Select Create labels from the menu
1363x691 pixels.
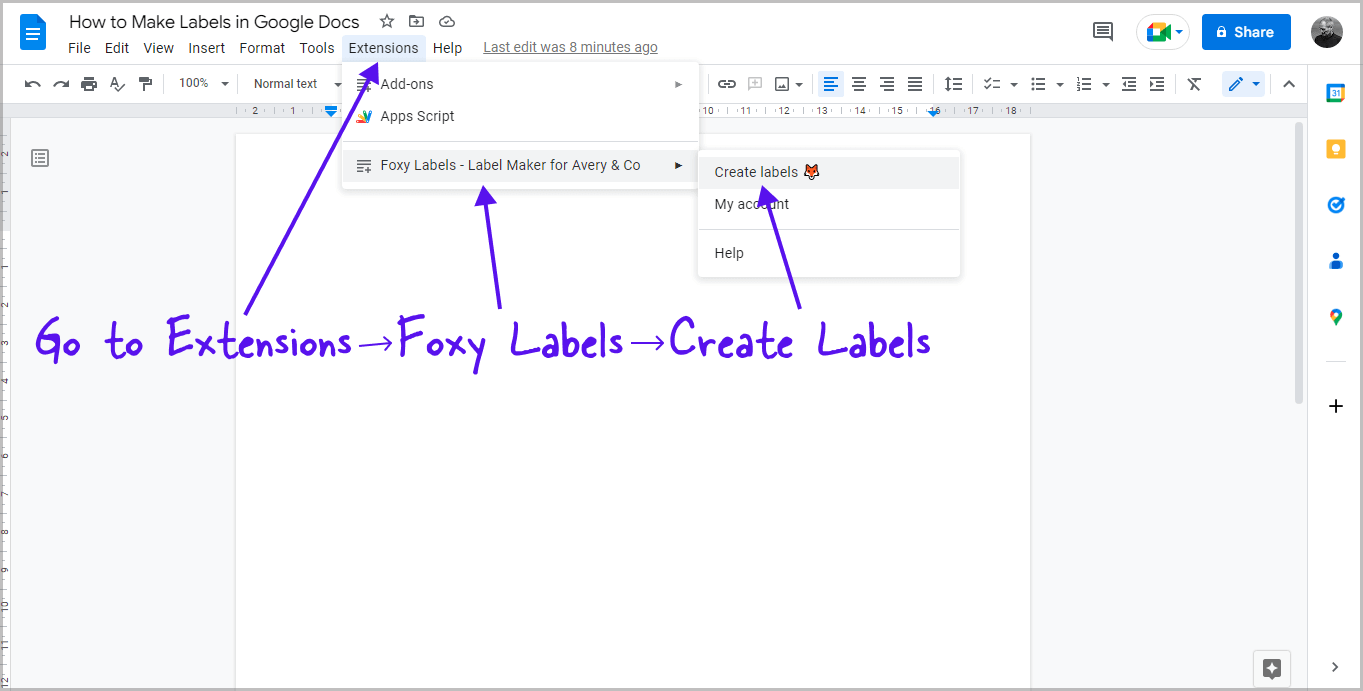(x=755, y=171)
